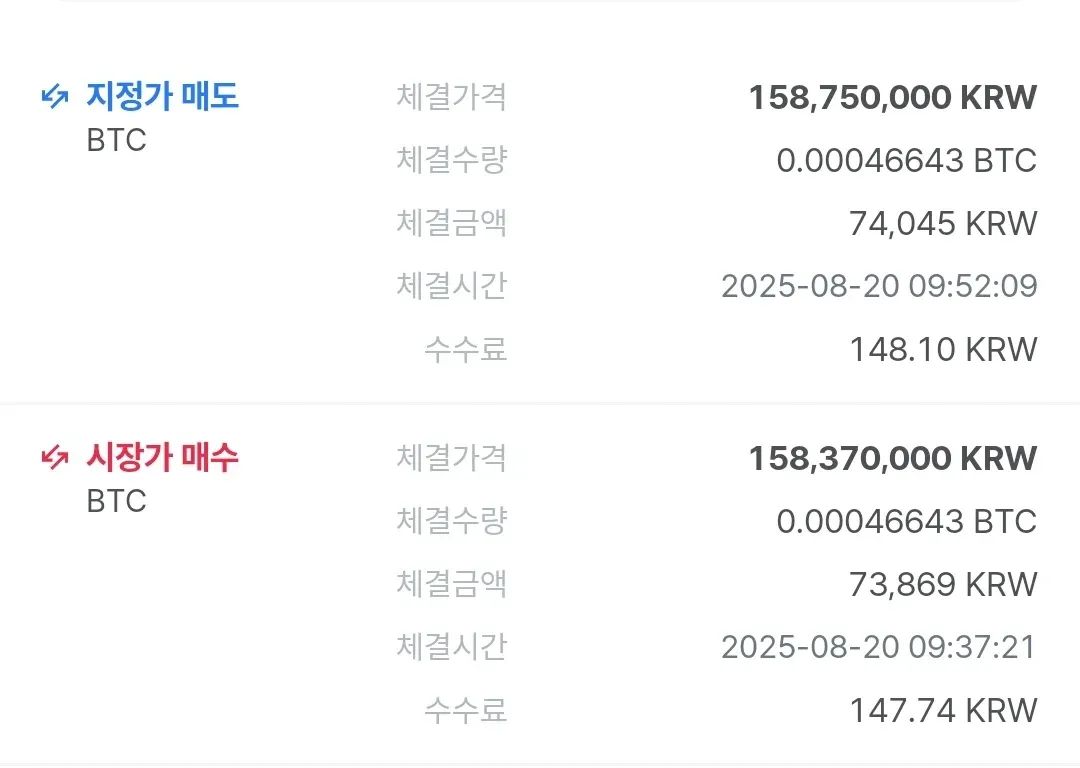Click the 체결가격 label in the sell order
The height and width of the screenshot is (768, 1080).
(x=451, y=97)
